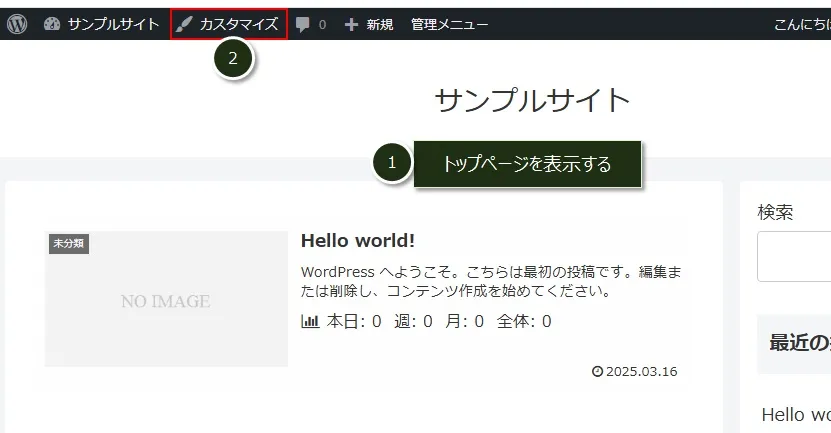
Task: Click the サンプルサイト site title heading
Action: [x=532, y=100]
